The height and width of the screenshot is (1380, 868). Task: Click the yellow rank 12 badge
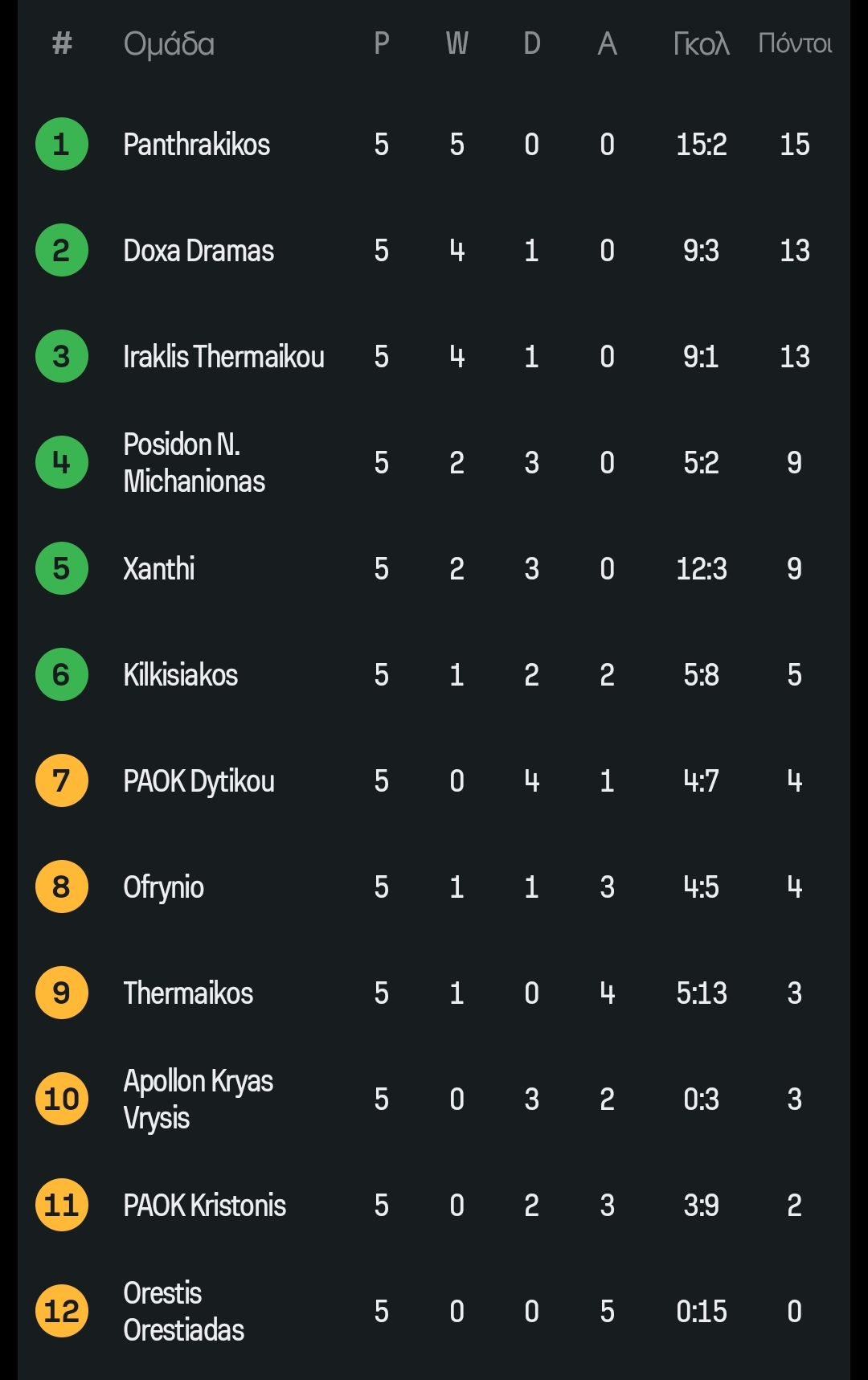tap(62, 1312)
